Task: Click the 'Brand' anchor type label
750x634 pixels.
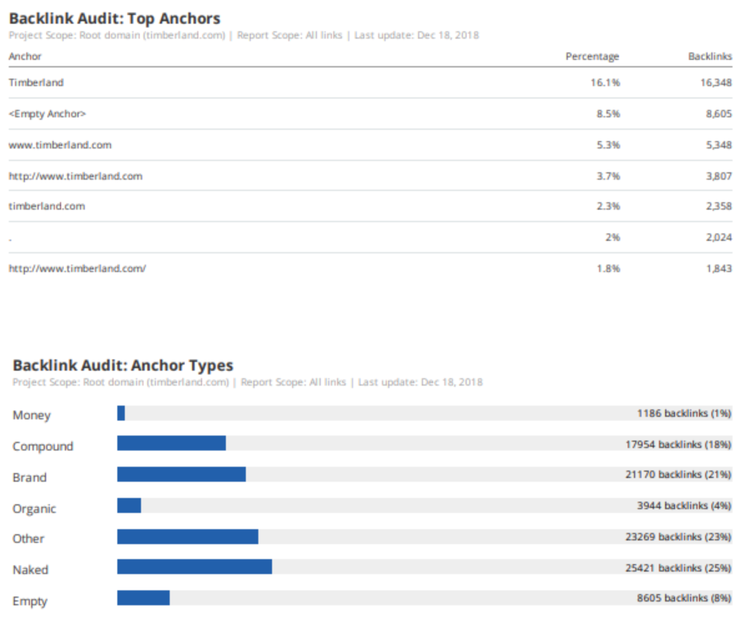Action: (x=30, y=477)
